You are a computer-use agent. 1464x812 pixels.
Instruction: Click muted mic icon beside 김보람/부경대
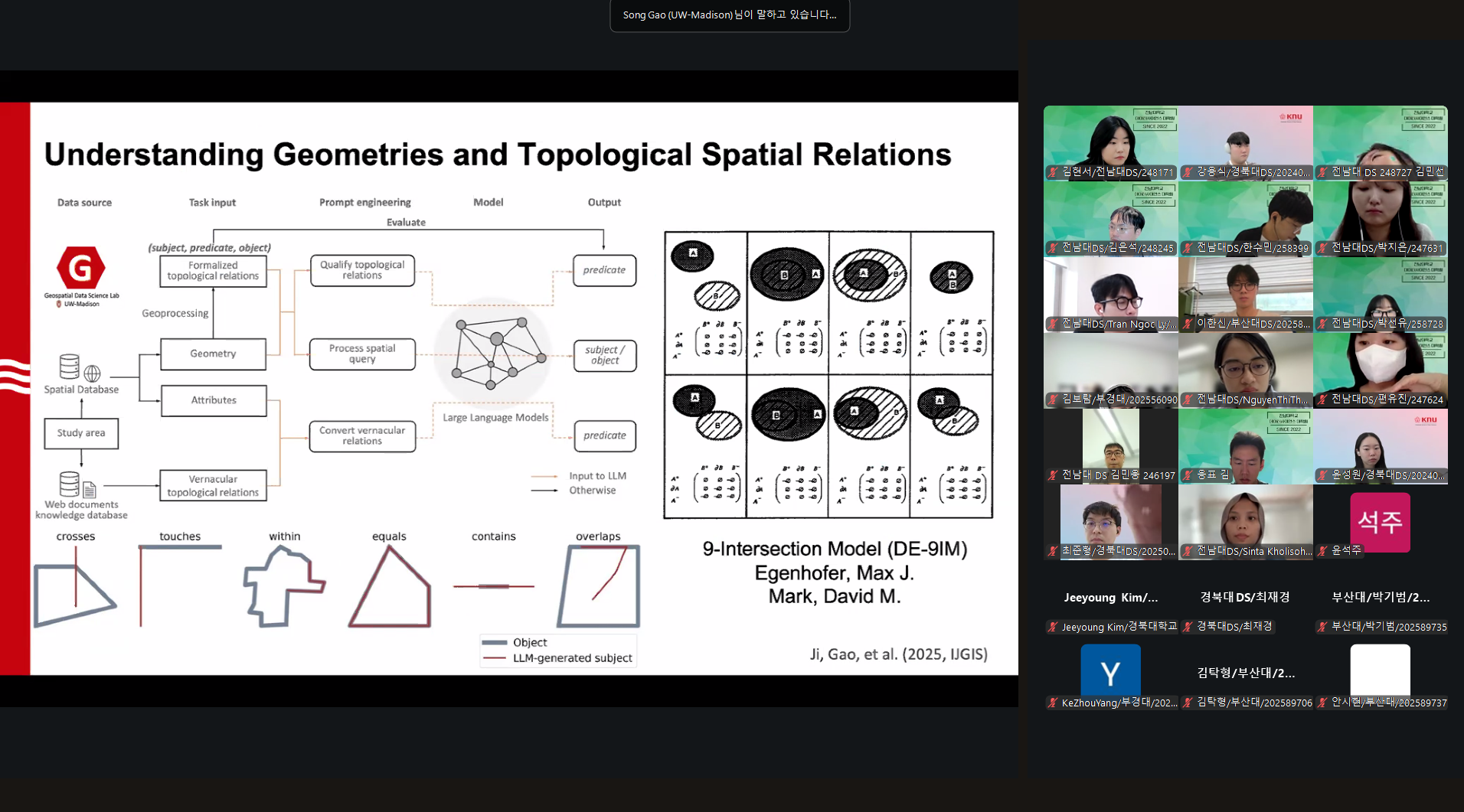[x=1053, y=399]
